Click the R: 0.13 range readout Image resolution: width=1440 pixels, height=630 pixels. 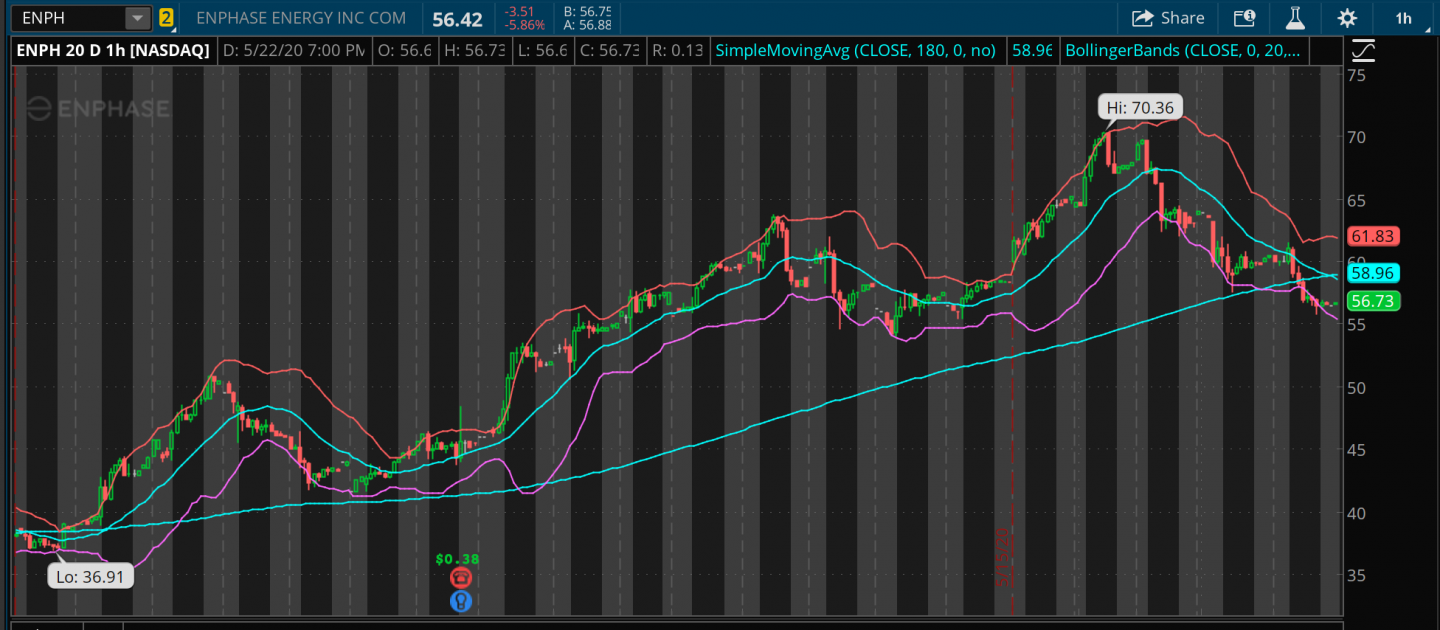pos(677,50)
